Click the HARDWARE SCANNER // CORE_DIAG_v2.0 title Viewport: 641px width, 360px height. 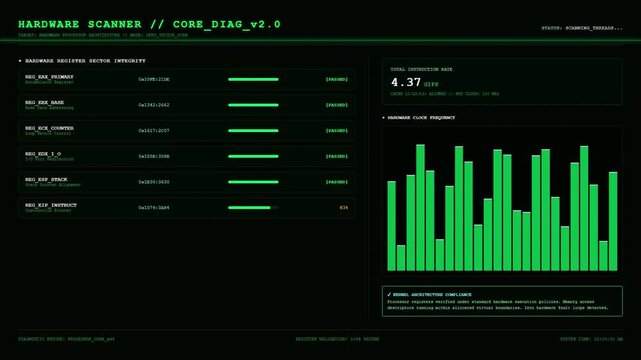click(x=150, y=24)
